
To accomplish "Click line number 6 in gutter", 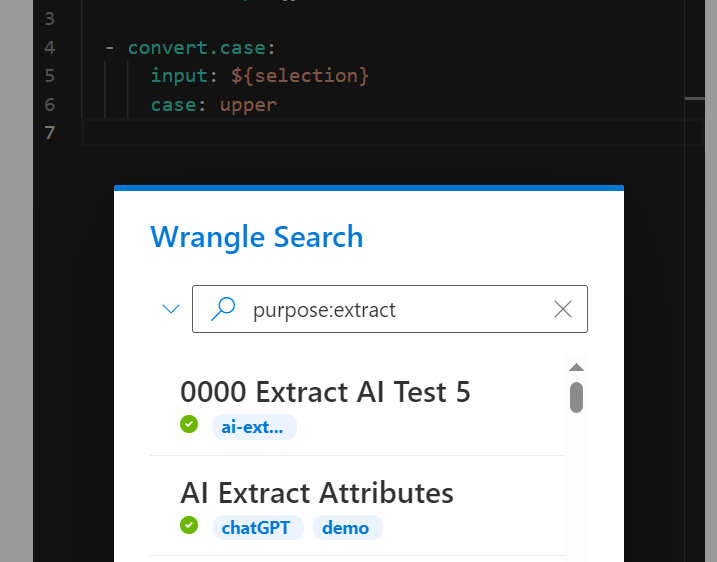I will pos(49,105).
